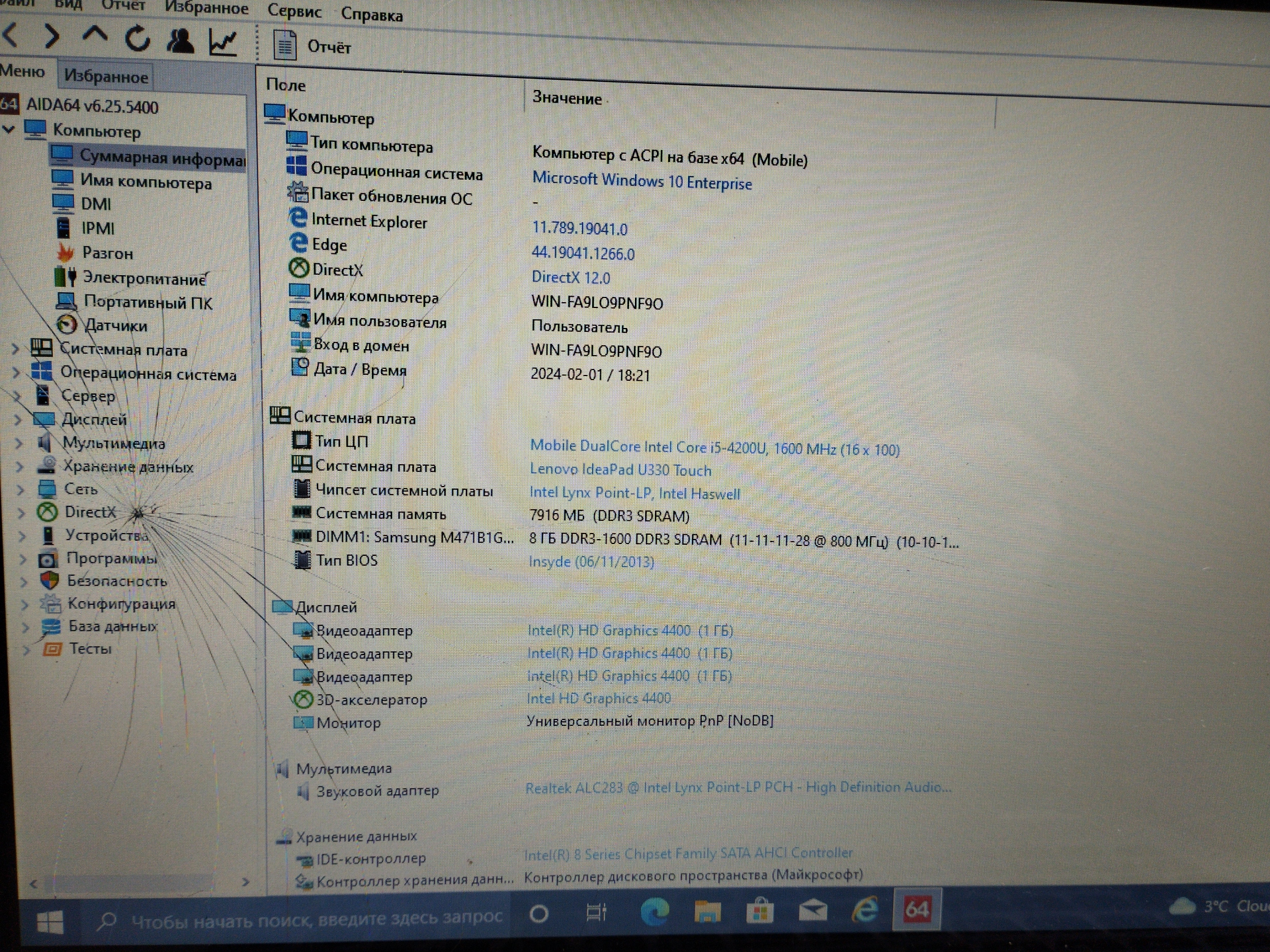Open the Сервис menu
Screen dimensions: 1270x952
pos(294,11)
